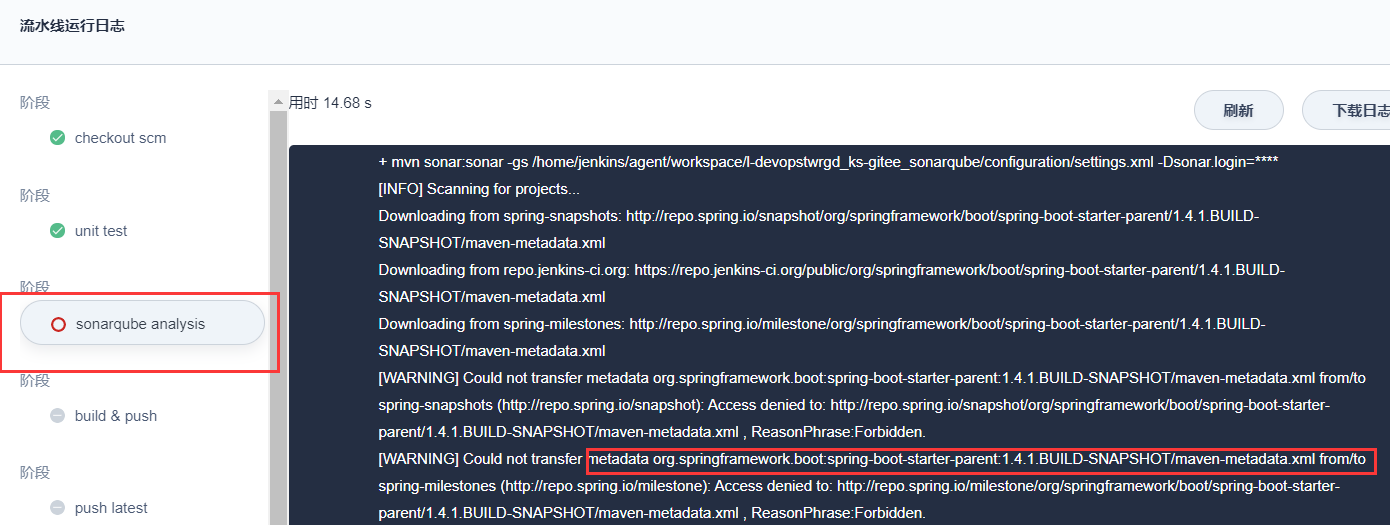1390x525 pixels.
Task: Click the 阶段 label above build & push
Action: point(35,380)
